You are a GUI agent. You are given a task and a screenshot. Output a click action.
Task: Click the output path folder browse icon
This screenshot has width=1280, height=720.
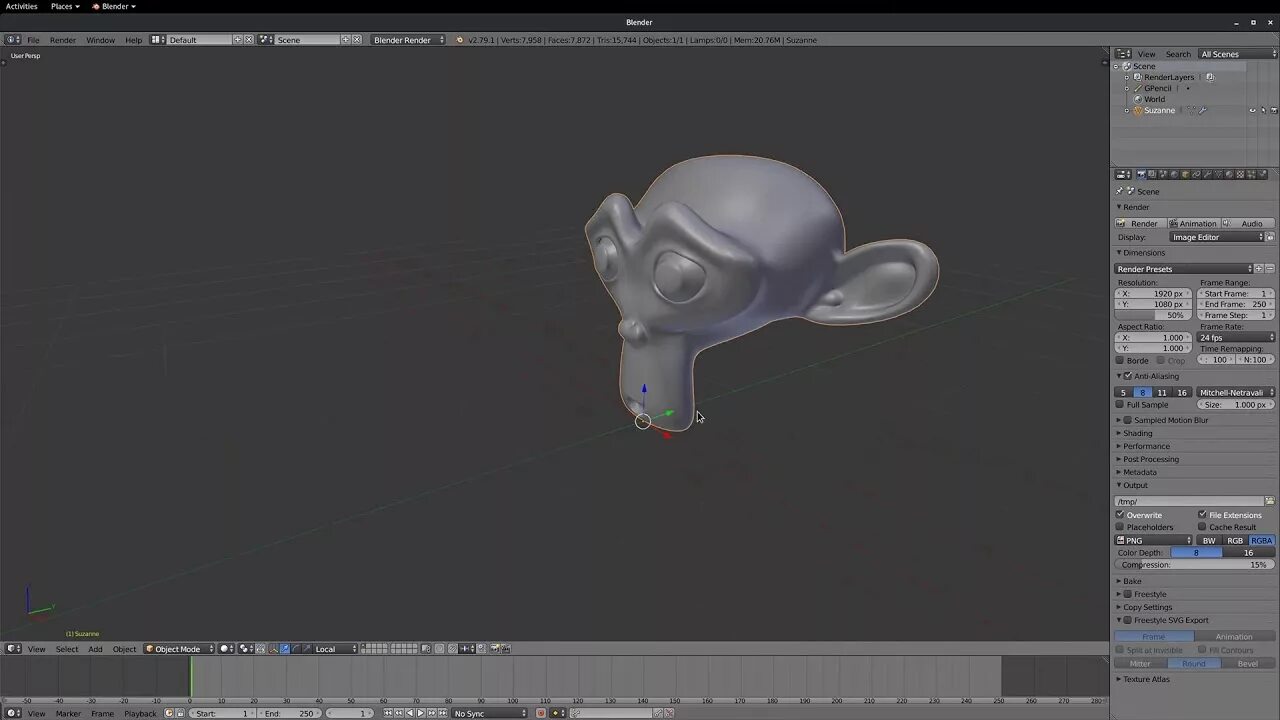(1270, 501)
